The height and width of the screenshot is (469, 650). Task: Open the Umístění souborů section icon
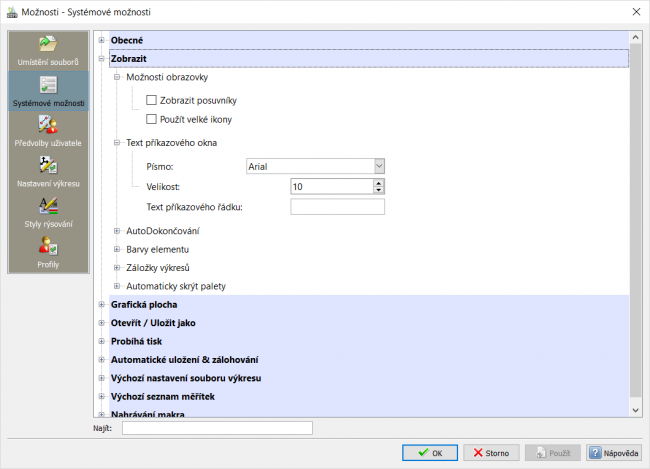tap(48, 44)
